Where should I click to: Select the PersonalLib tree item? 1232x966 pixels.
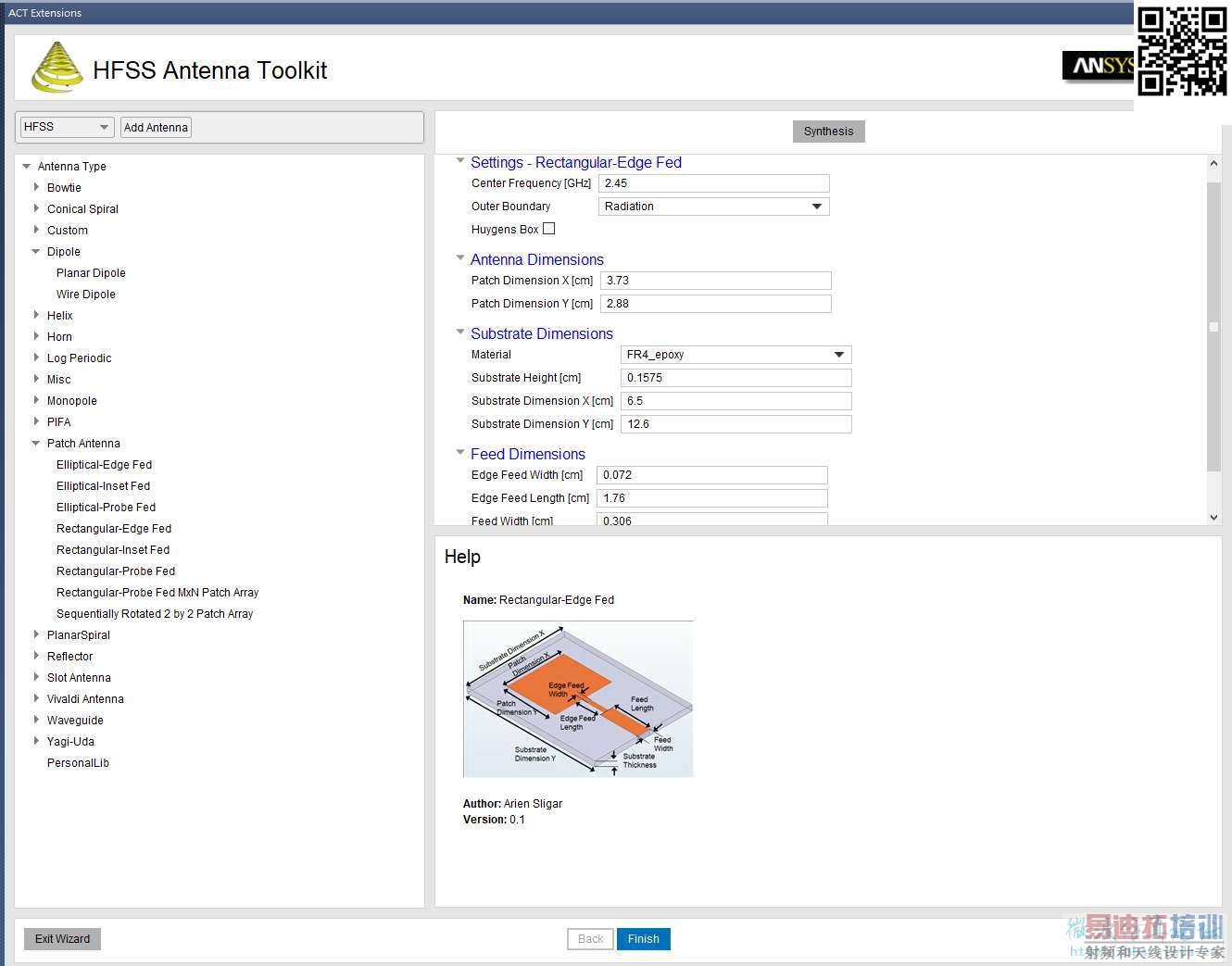[78, 763]
